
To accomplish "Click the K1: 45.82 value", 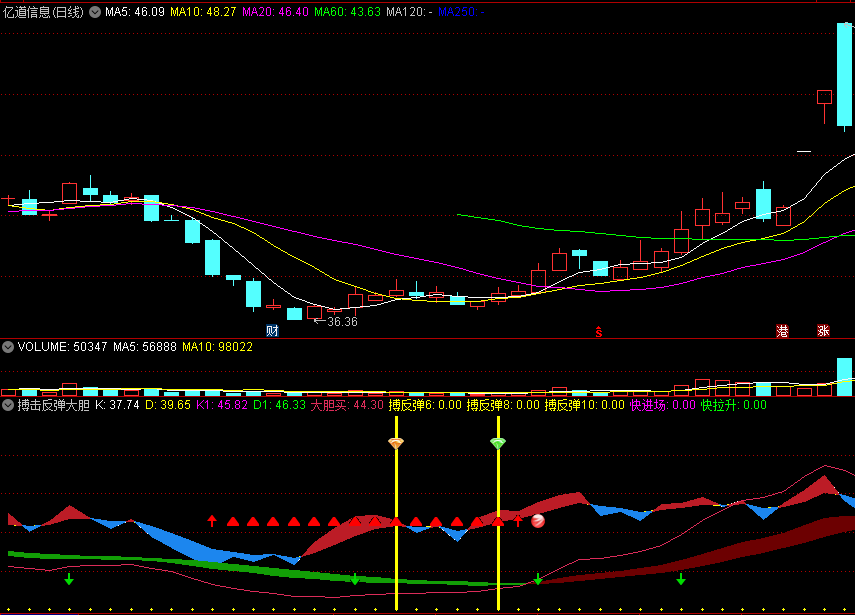I will pyautogui.click(x=222, y=405).
